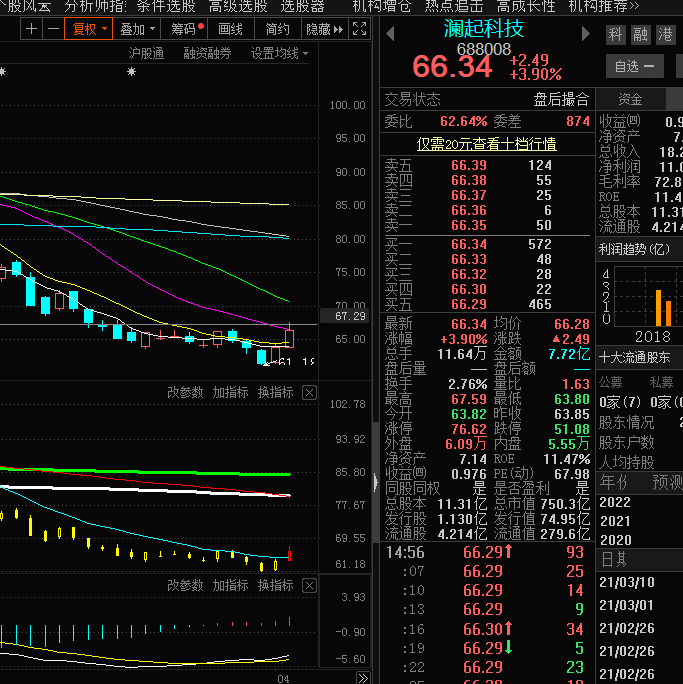Click 股东户数 label
The image size is (683, 684).
pos(626,442)
